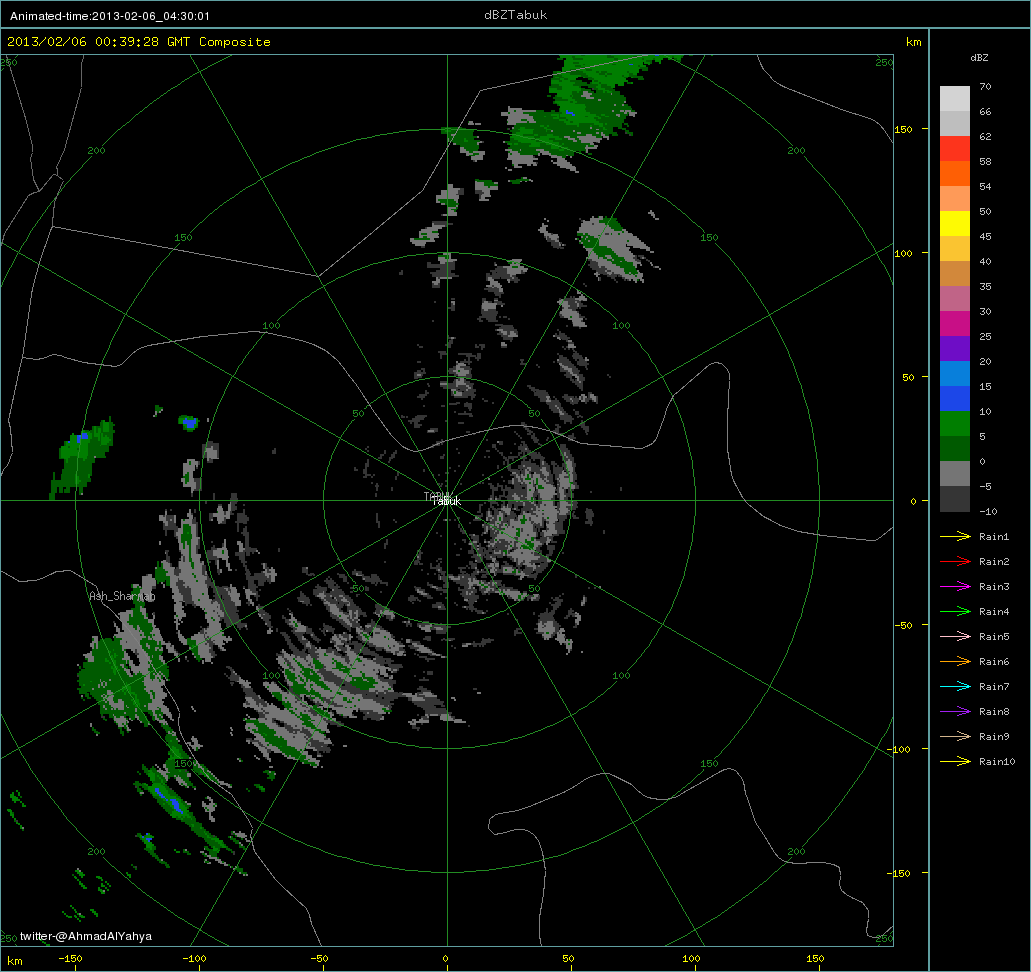Select the Rain5 legend label
The height and width of the screenshot is (972, 1031).
[x=994, y=637]
